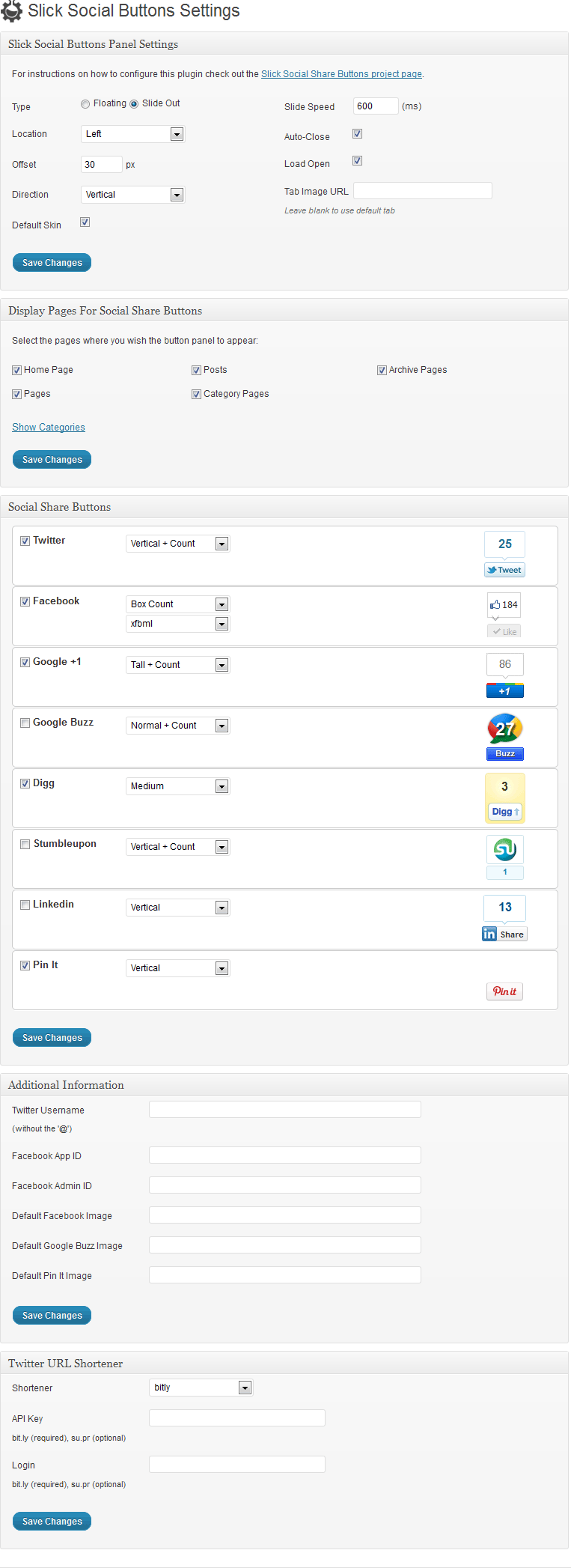Click the Google +1 button preview
This screenshot has width=571, height=1568.
[x=505, y=675]
